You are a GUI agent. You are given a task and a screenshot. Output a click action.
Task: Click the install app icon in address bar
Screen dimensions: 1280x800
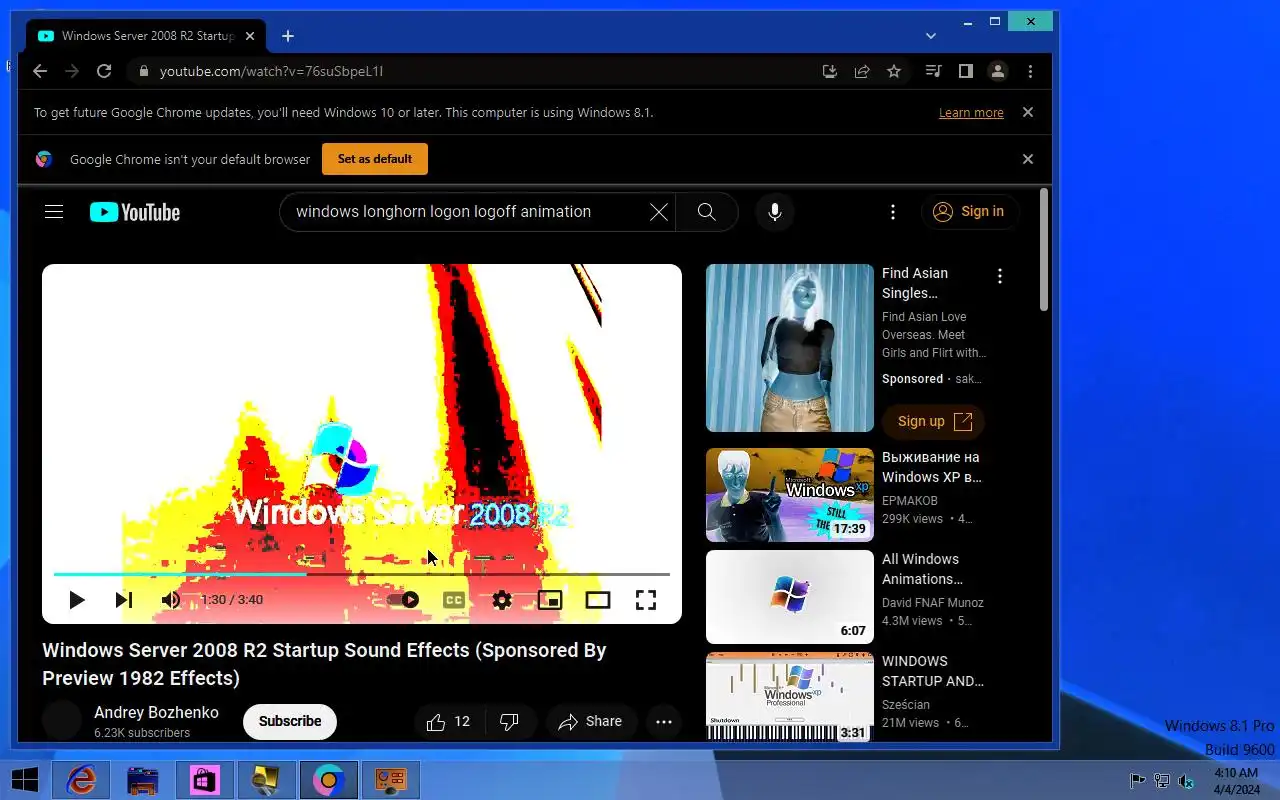[829, 71]
